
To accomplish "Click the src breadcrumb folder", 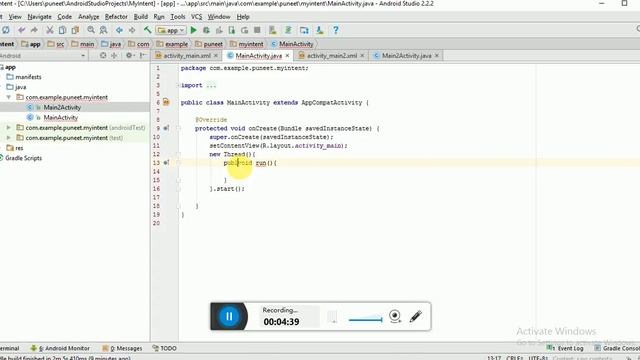I will tap(56, 44).
